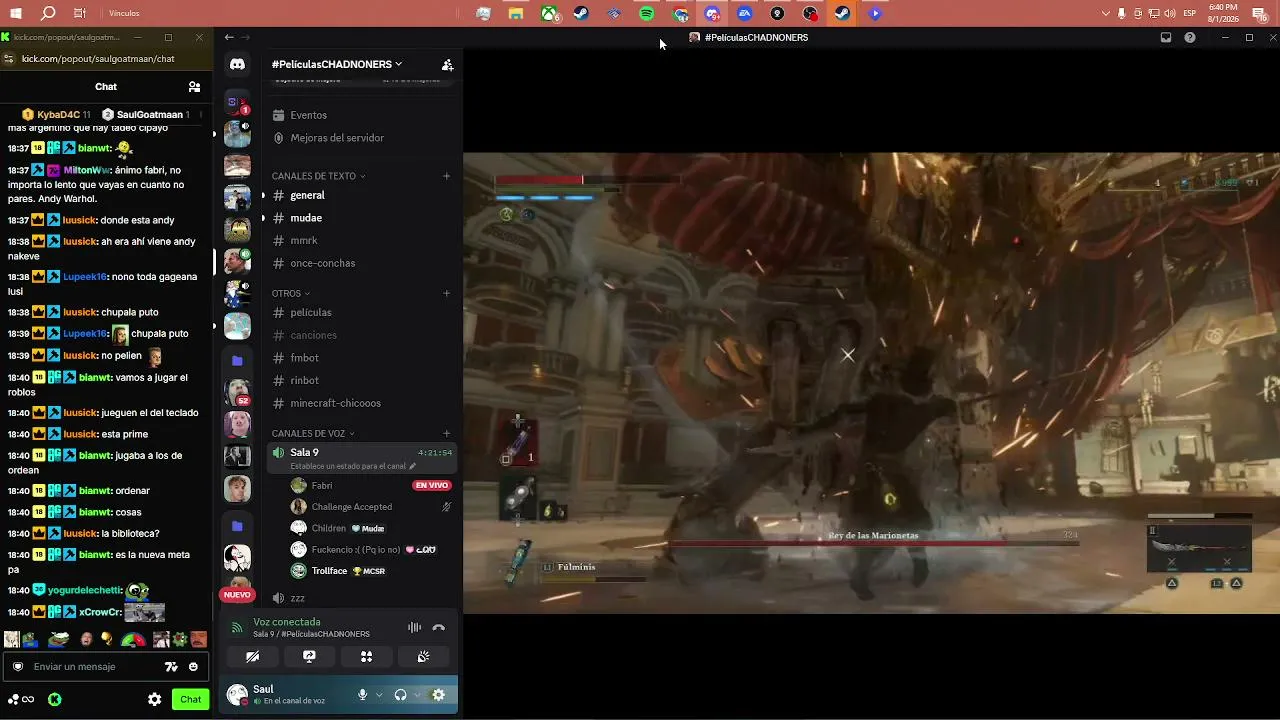Start screen sharing in voice panel
The width and height of the screenshot is (1280, 720).
(309, 657)
